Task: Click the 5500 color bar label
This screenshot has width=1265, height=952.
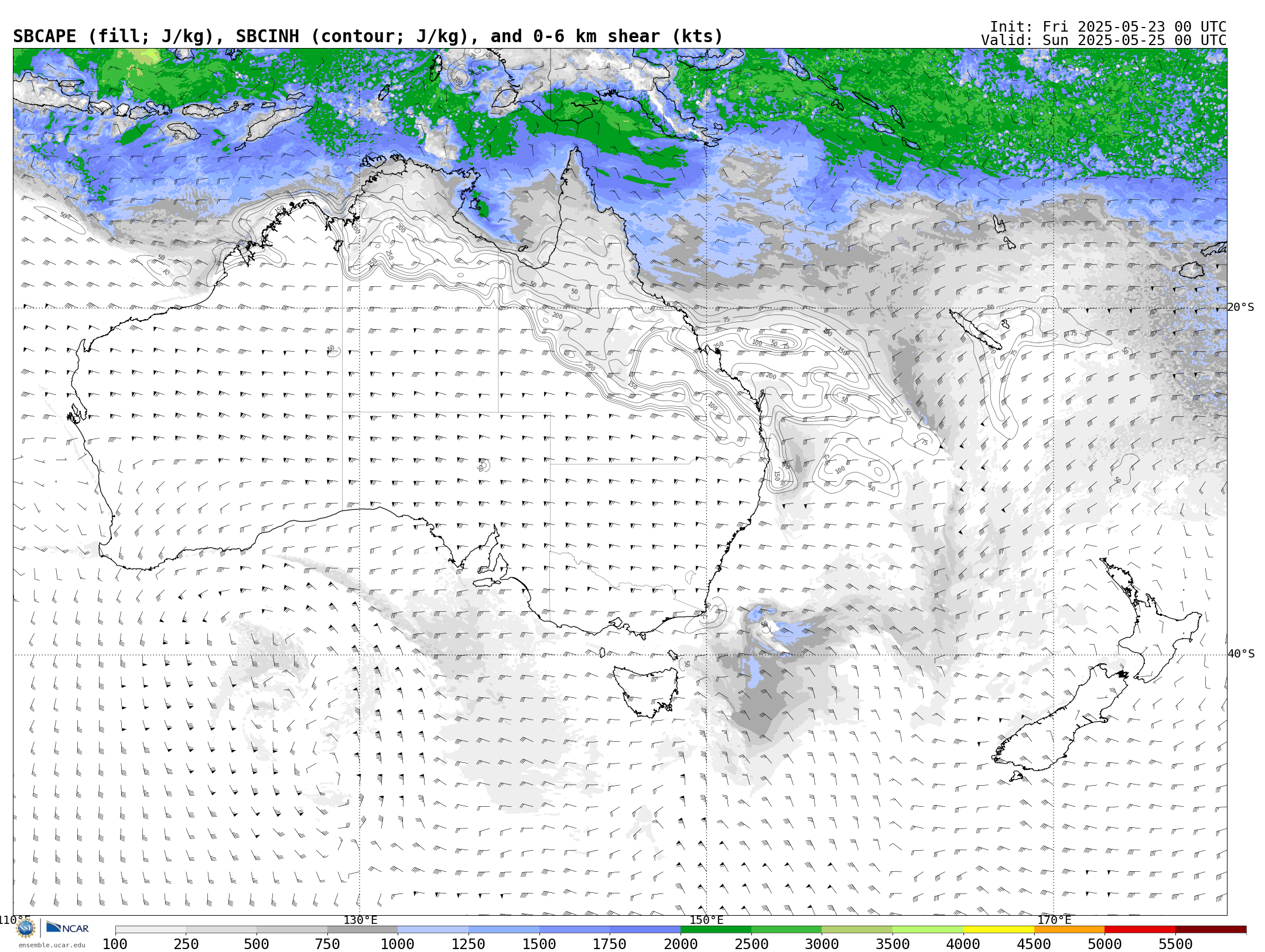Action: click(x=1175, y=944)
